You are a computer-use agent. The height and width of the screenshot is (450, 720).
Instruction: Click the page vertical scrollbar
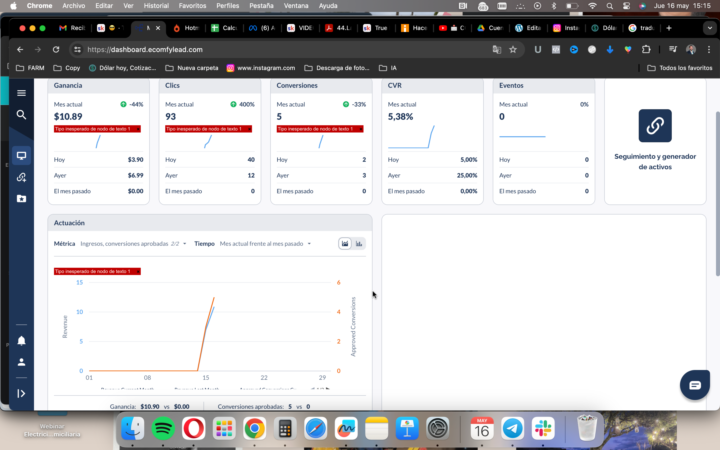coord(717,194)
